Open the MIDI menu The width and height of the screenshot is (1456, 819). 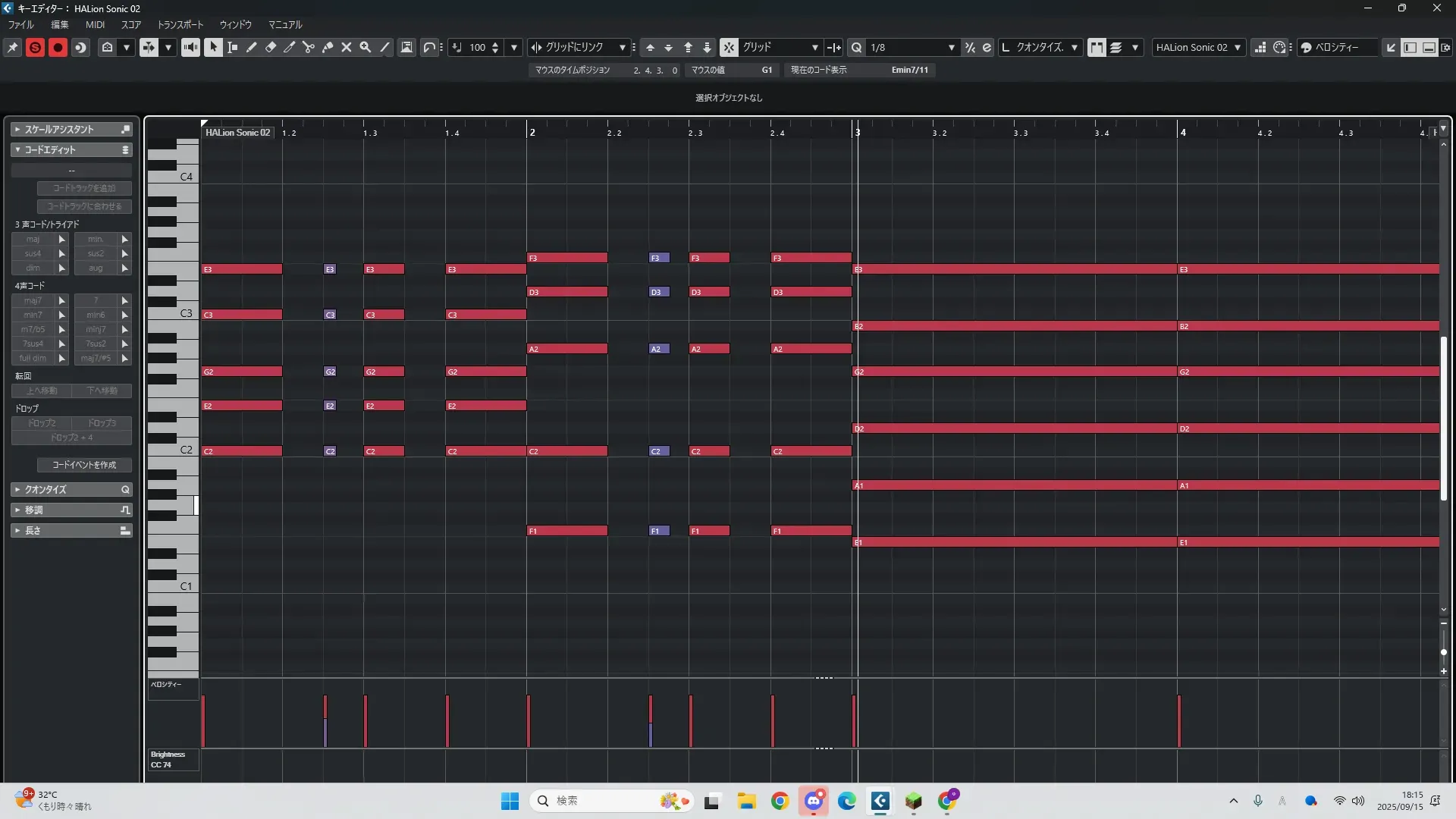click(x=95, y=24)
